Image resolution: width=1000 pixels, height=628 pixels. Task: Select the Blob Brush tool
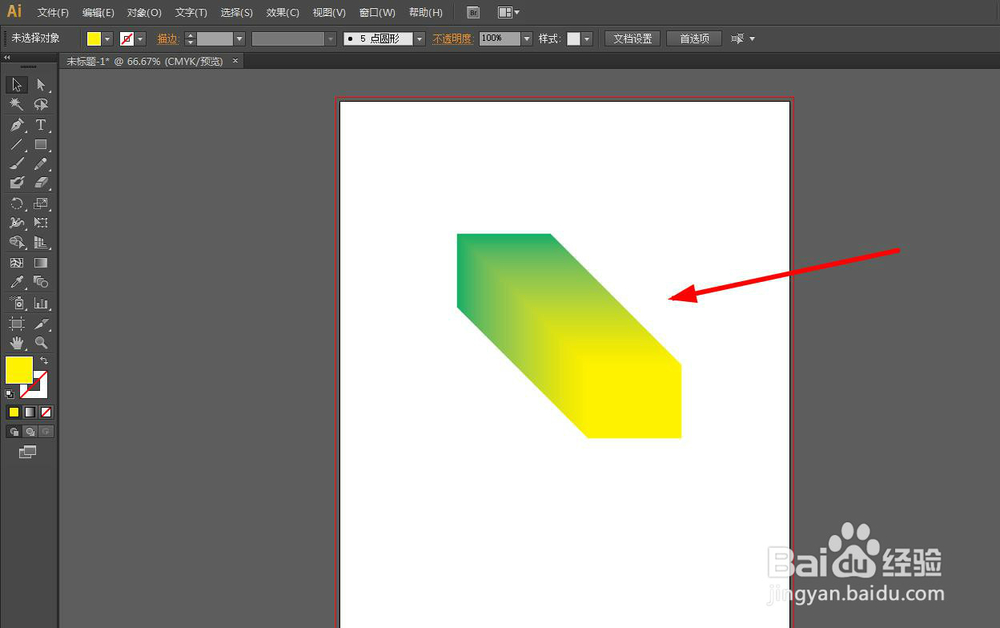point(17,183)
